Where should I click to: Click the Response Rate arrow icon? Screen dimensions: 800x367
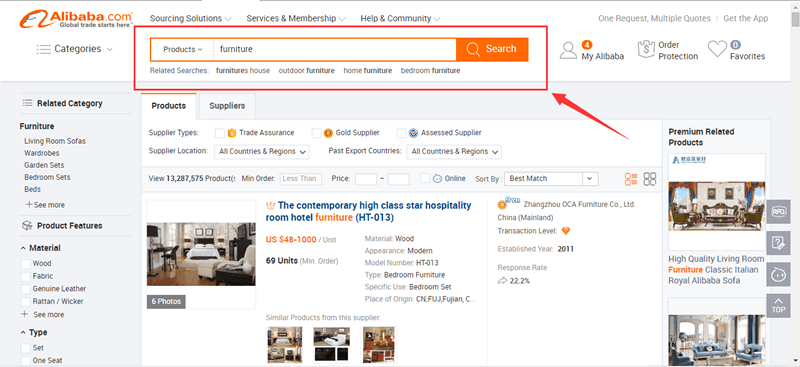click(502, 281)
